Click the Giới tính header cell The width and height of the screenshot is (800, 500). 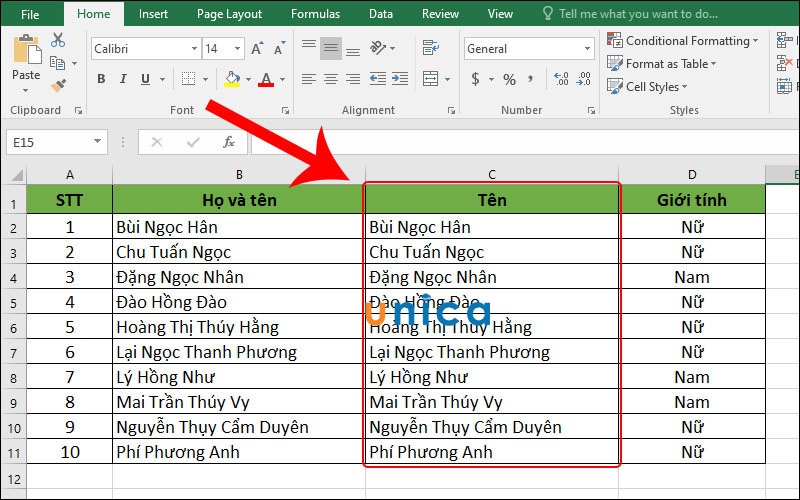tap(692, 199)
